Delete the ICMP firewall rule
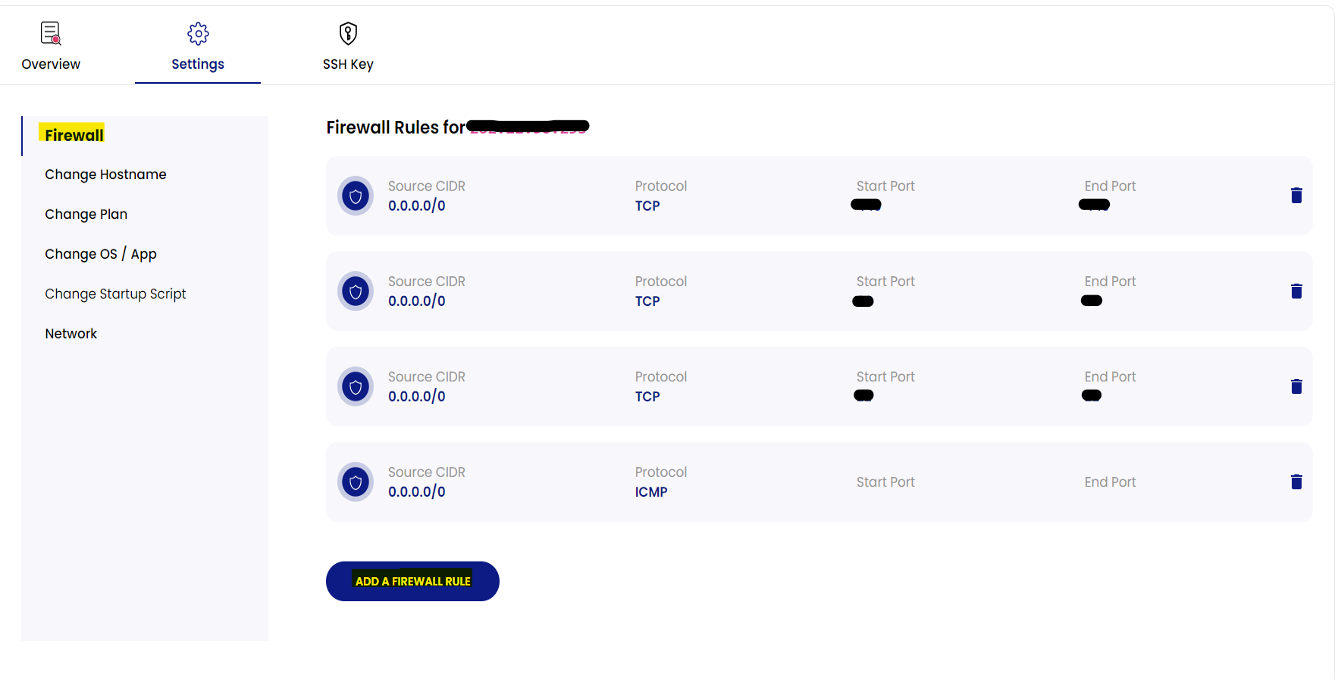Screen dimensions: 1338x680 coord(1296,482)
